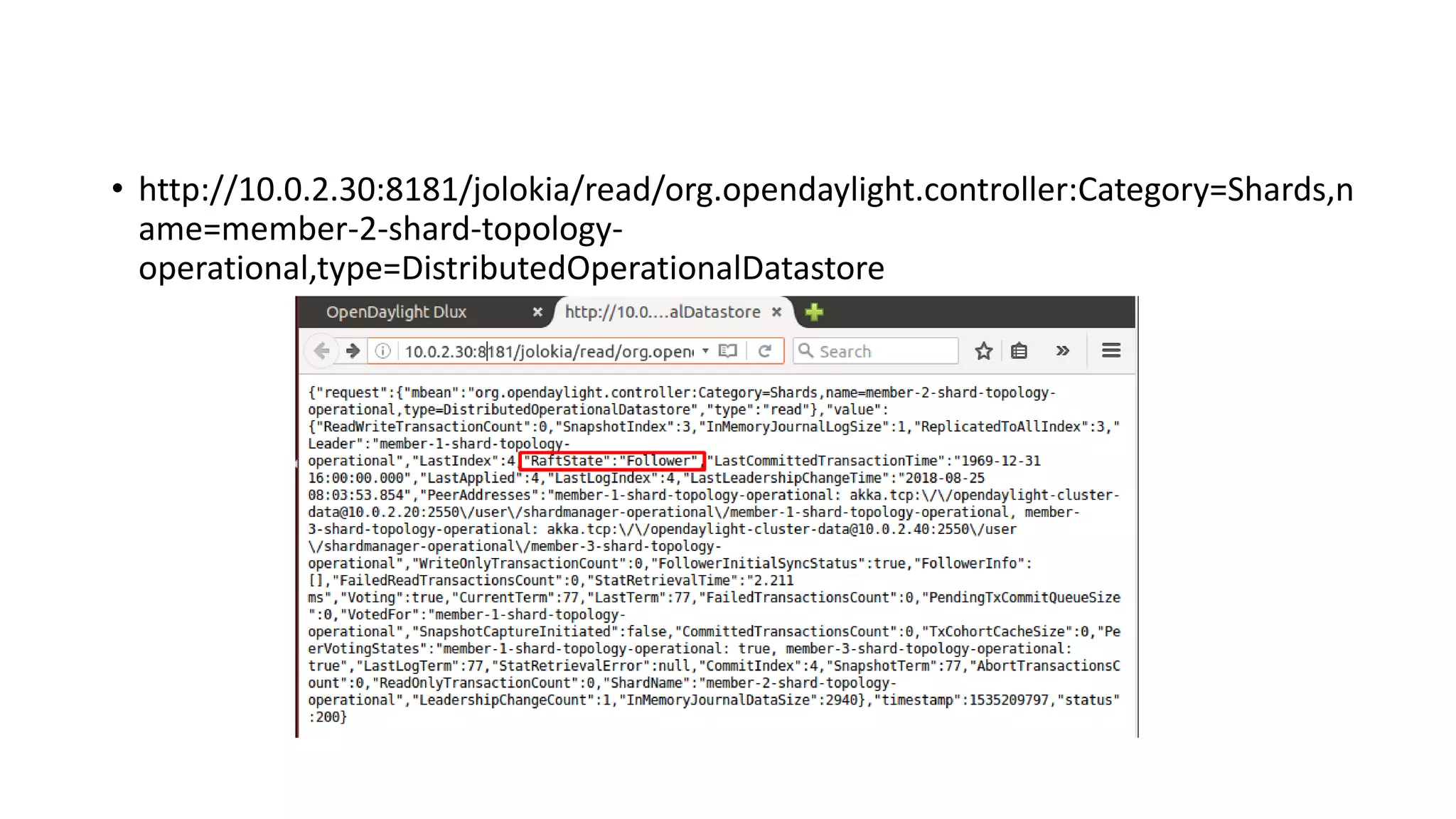
Task: Click the jolokia URL in slide bullet
Action: [744, 191]
